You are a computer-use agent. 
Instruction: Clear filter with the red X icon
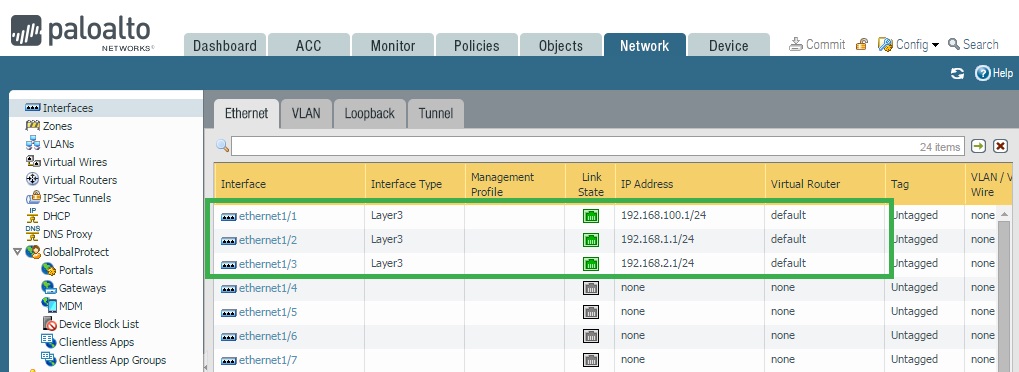click(1001, 146)
